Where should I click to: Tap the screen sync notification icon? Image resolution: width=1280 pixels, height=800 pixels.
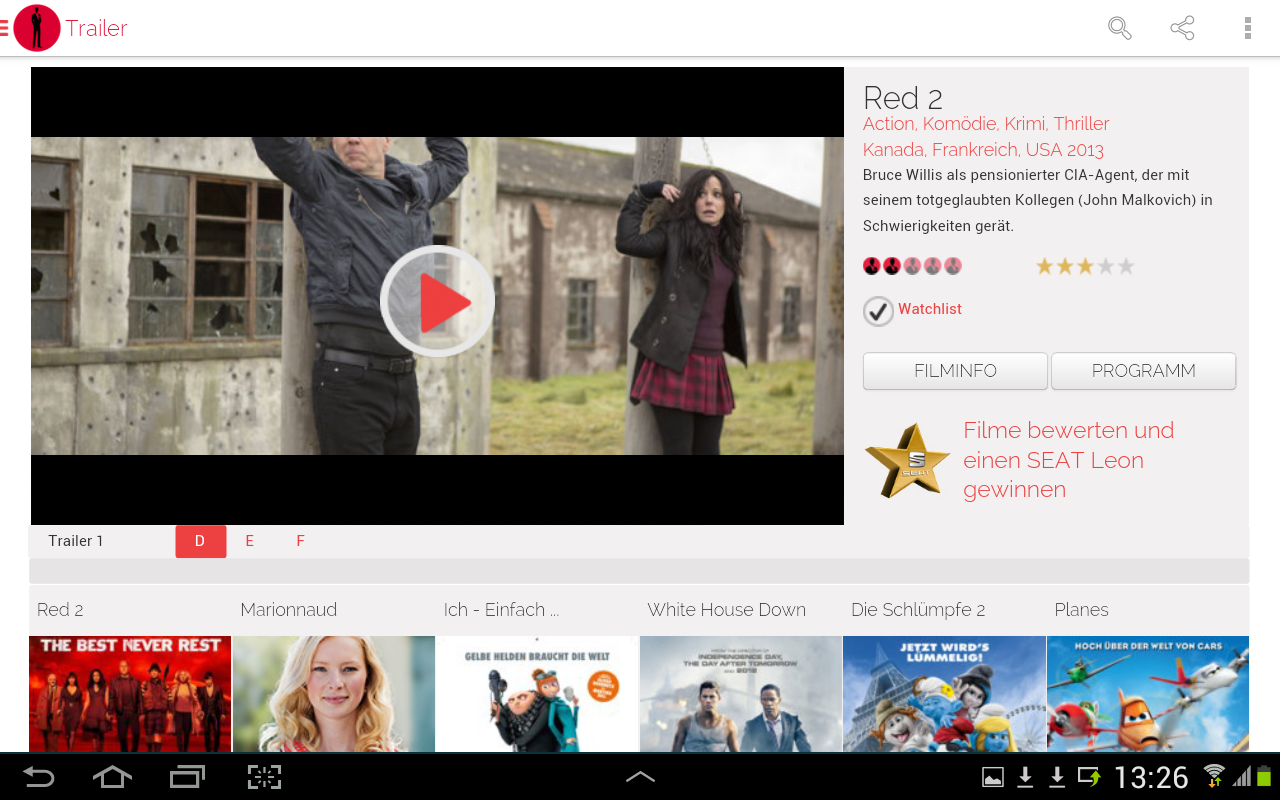pos(1088,777)
